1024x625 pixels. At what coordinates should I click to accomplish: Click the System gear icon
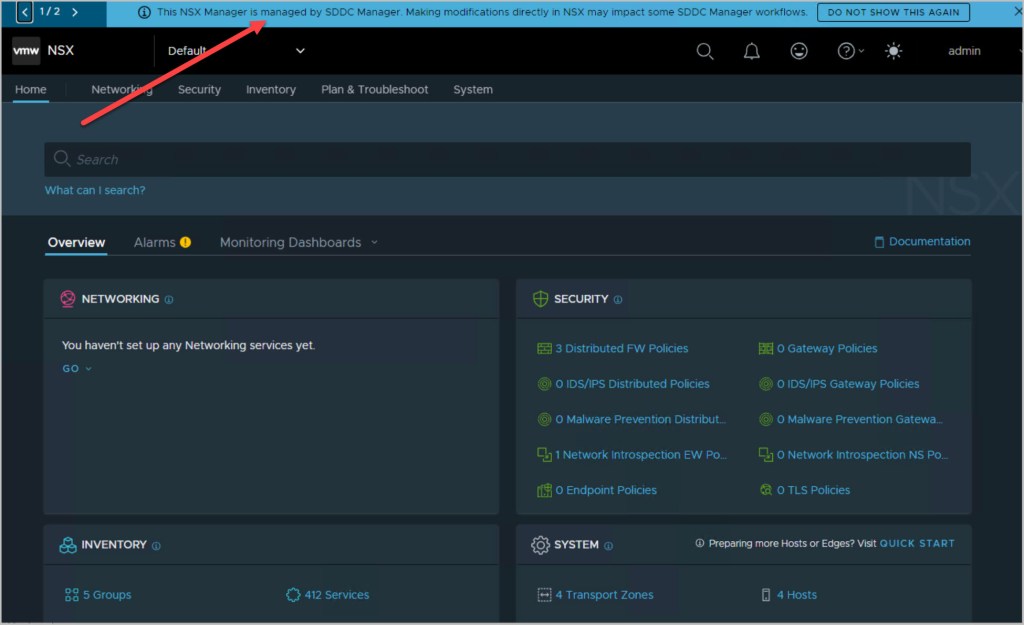pos(540,545)
